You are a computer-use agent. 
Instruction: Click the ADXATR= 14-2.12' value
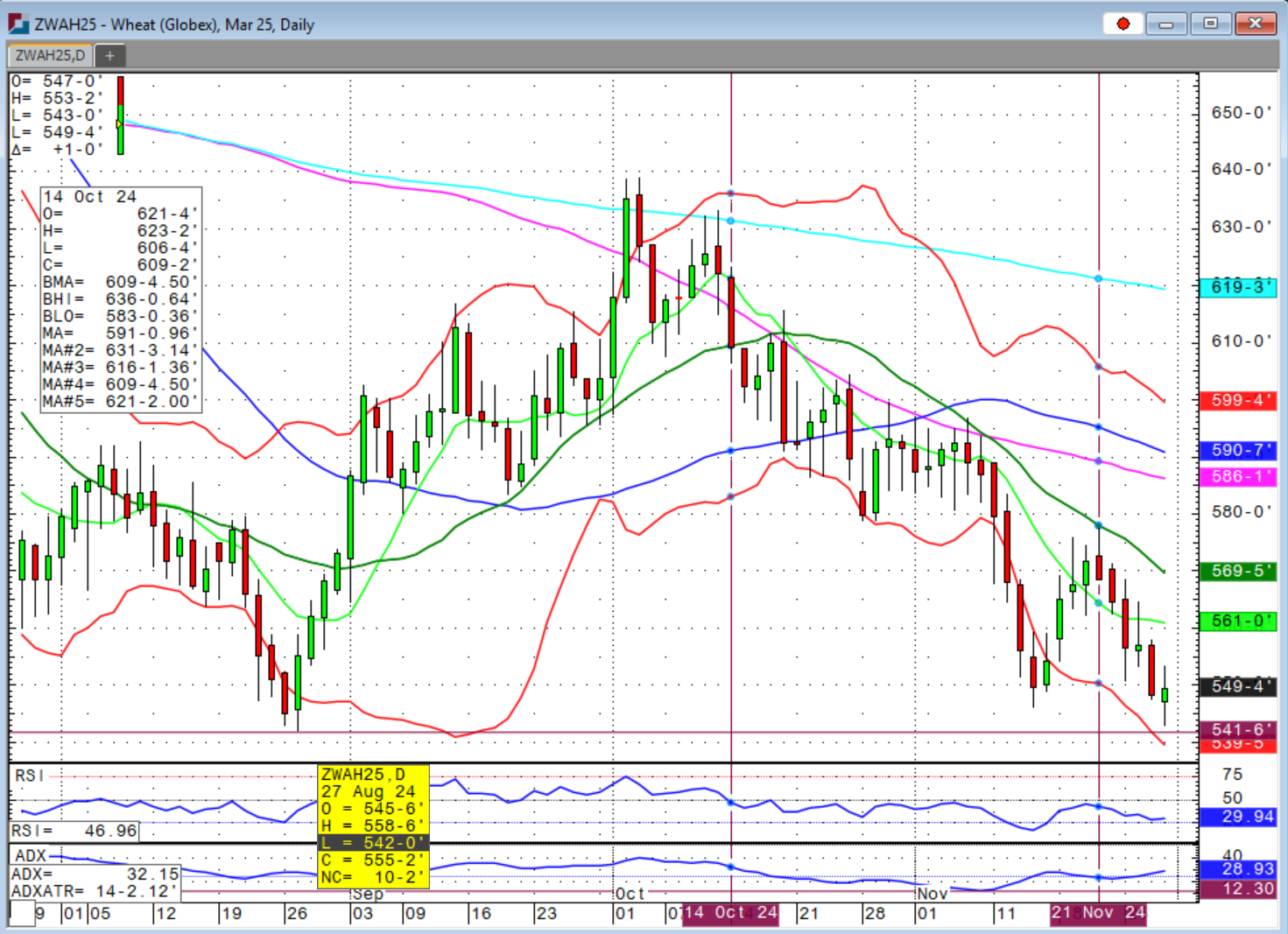click(x=95, y=891)
